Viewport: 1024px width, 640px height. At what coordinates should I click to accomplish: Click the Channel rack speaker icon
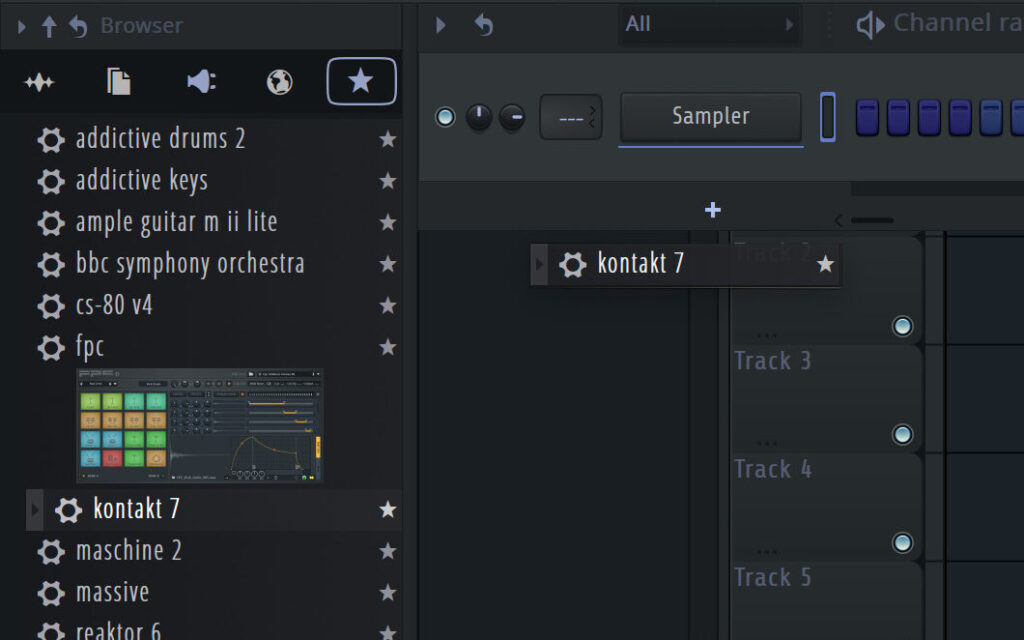tap(872, 22)
